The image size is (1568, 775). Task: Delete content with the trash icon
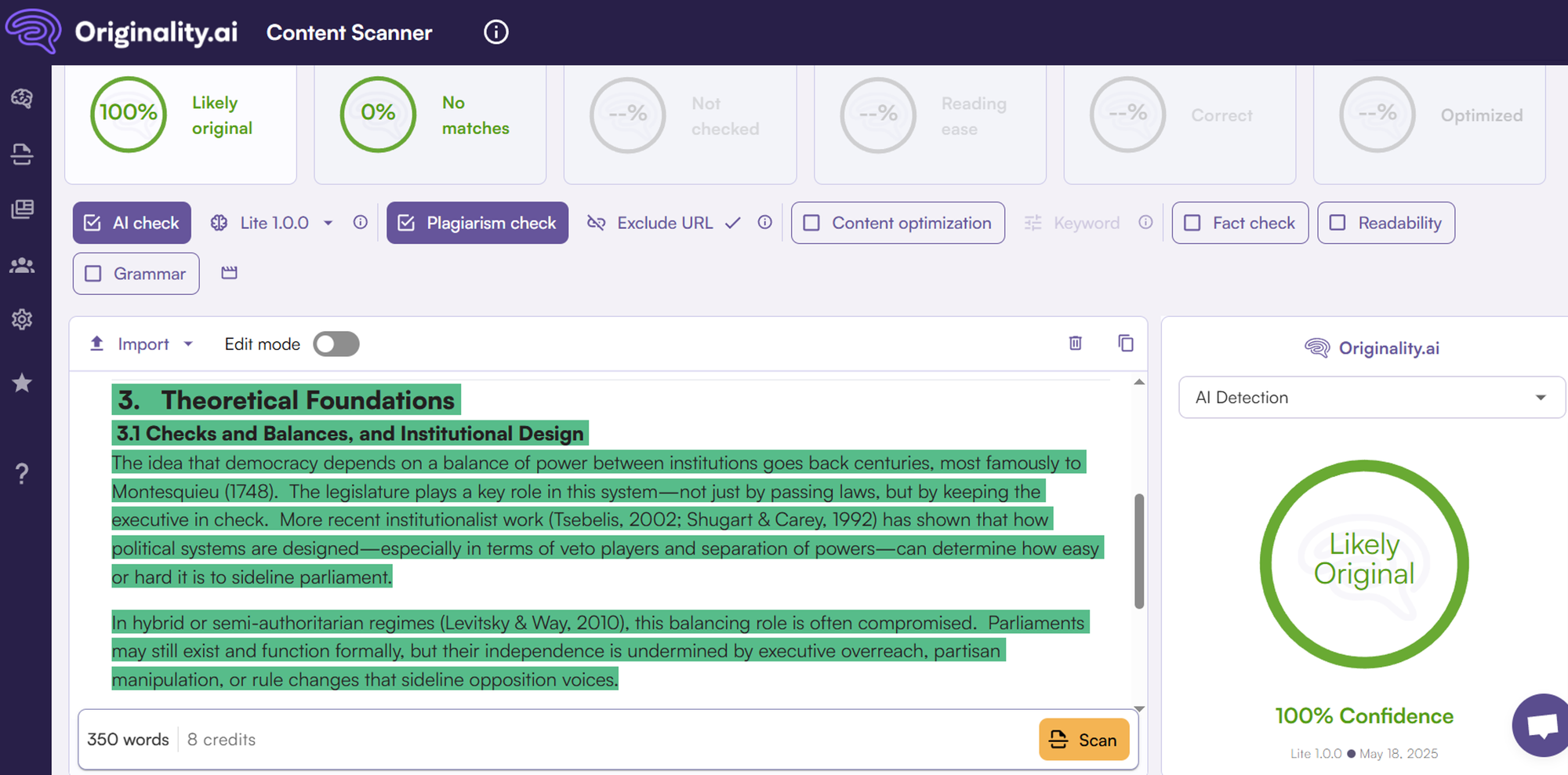[x=1076, y=343]
